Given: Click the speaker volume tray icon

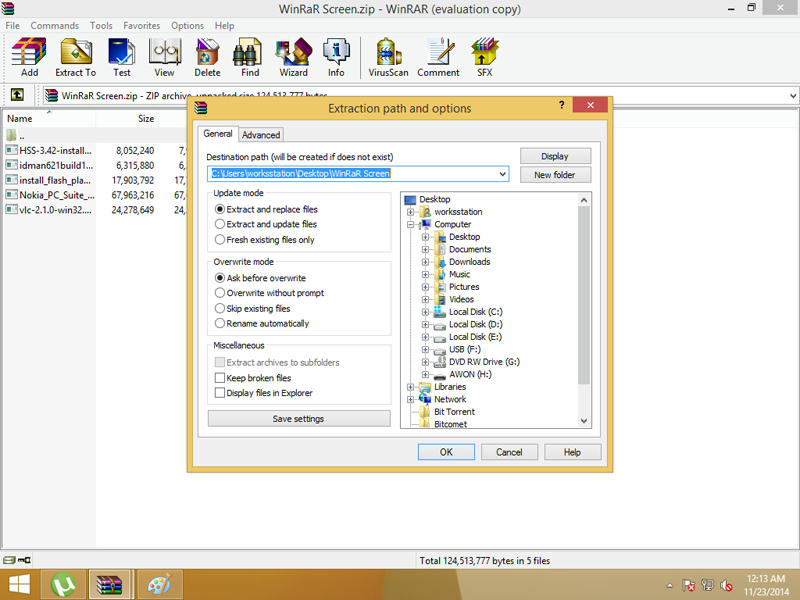Looking at the screenshot, I should pyautogui.click(x=727, y=586).
